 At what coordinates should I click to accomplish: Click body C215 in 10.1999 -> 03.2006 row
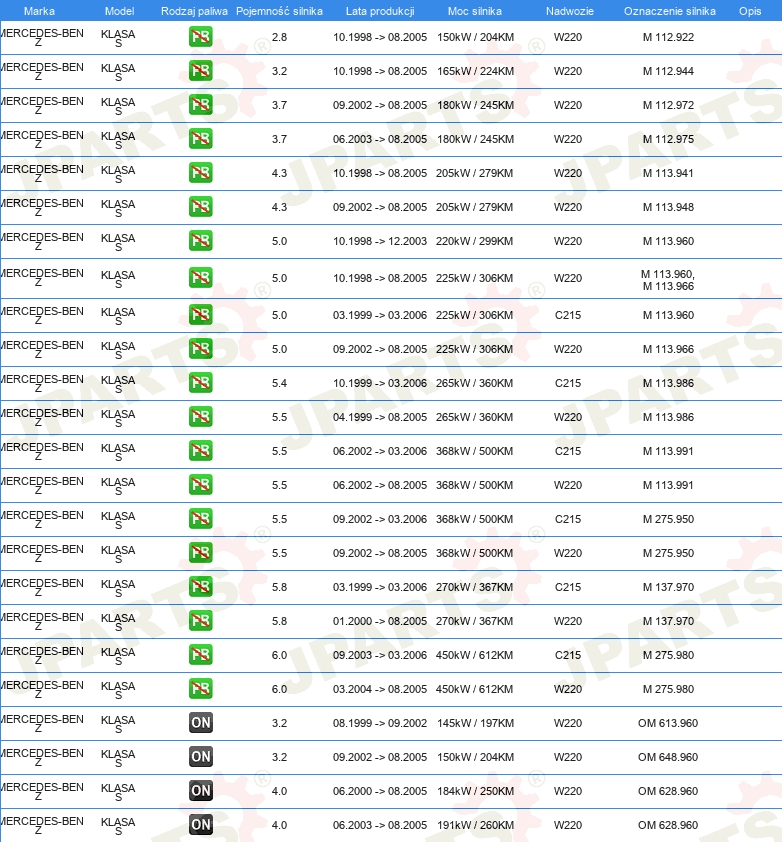pyautogui.click(x=568, y=383)
